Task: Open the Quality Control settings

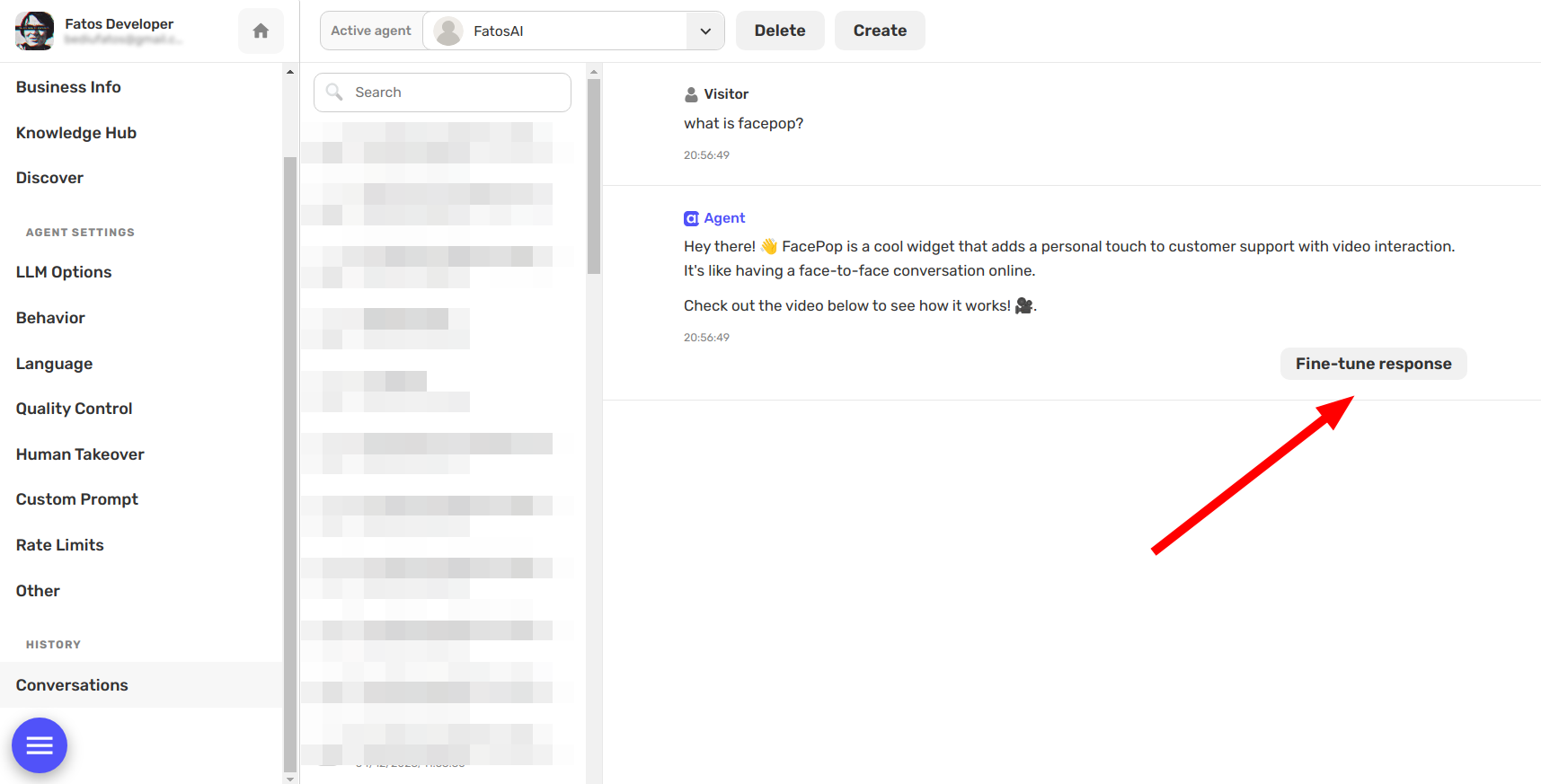Action: 74,409
